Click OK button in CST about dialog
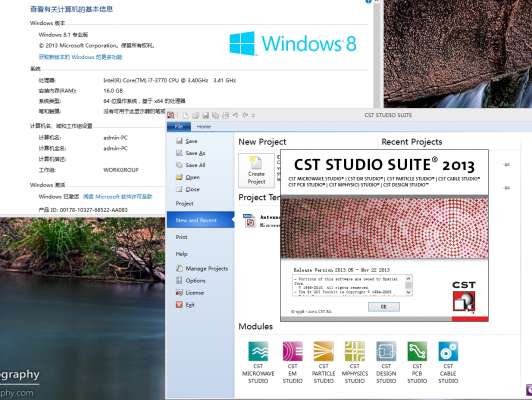 (384, 307)
